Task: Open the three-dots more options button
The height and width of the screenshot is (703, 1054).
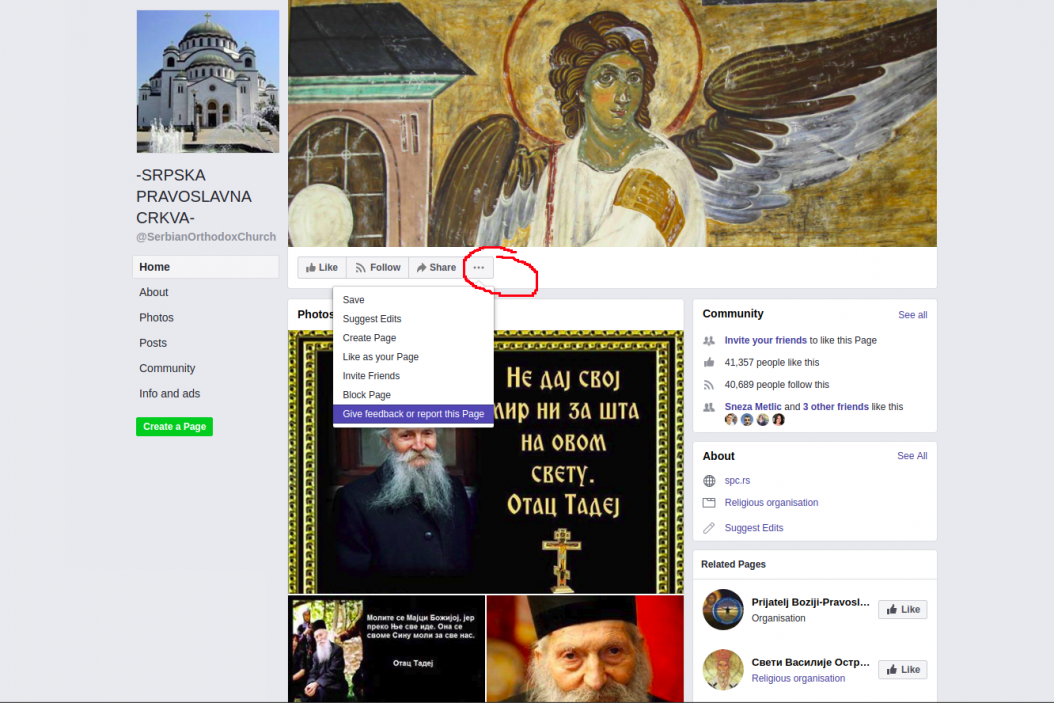Action: (479, 267)
